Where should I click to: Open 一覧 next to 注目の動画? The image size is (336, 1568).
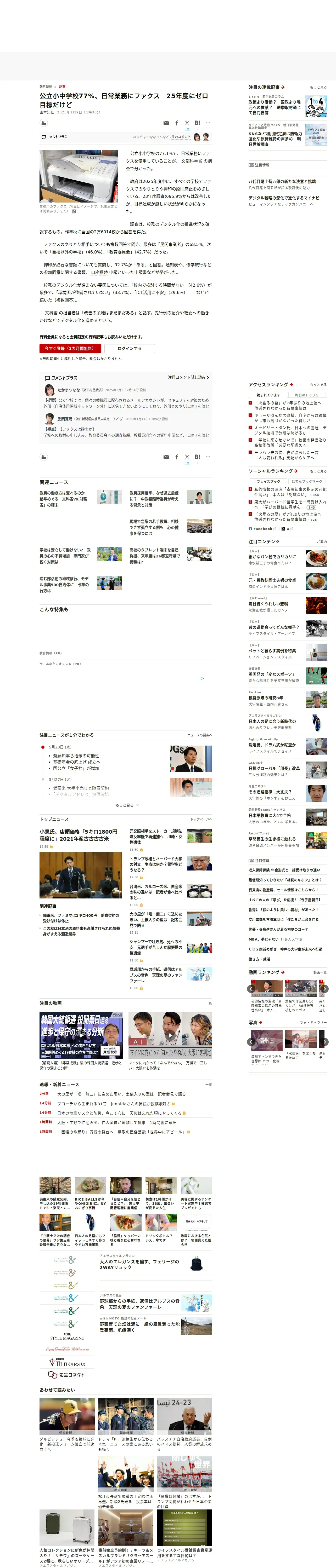pos(209,1003)
